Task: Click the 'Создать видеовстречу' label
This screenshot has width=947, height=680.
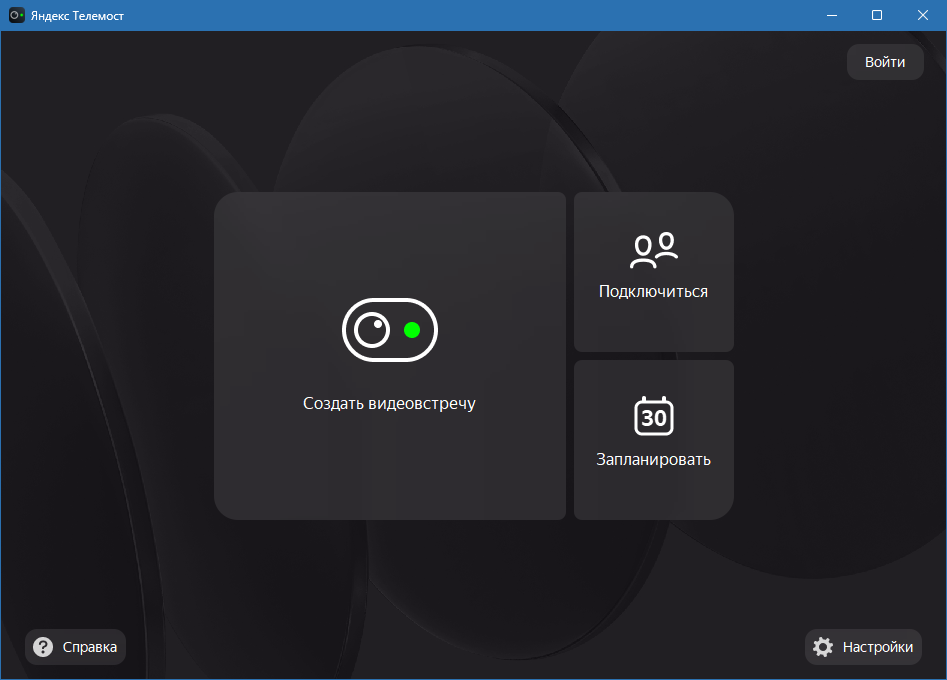Action: (x=389, y=403)
